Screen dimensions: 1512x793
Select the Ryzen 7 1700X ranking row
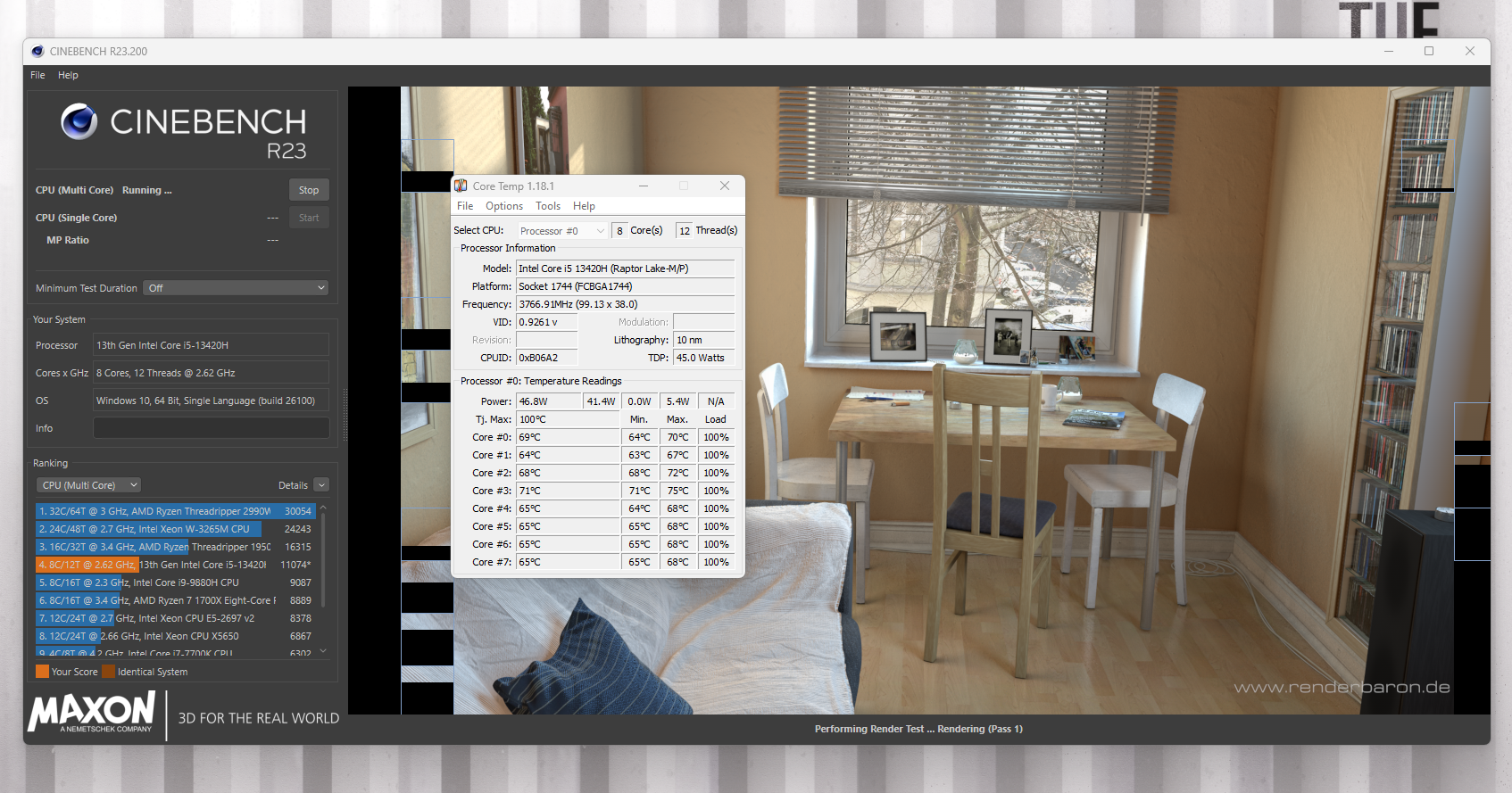click(176, 600)
